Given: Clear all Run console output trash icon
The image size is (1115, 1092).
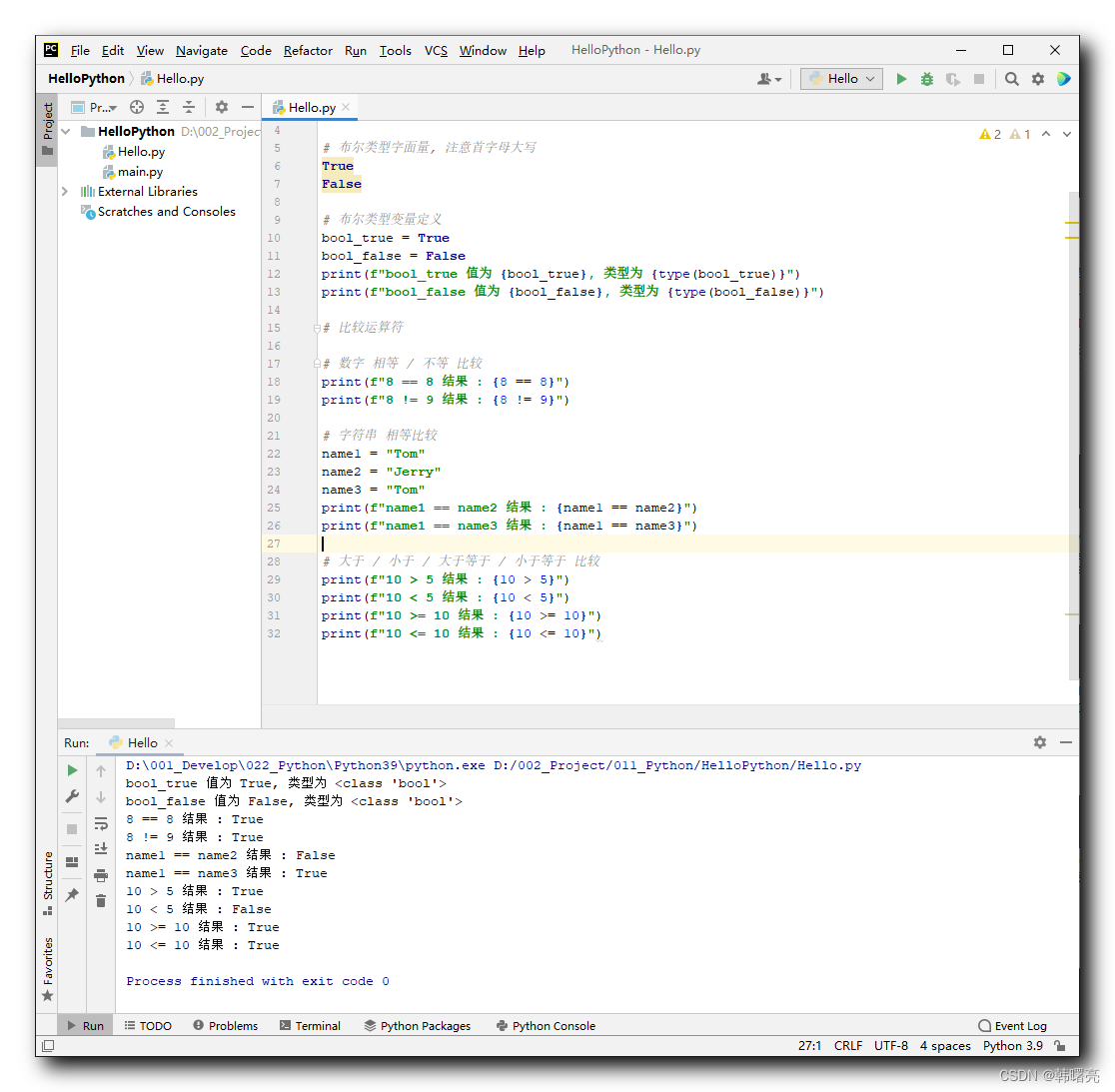Looking at the screenshot, I should [x=101, y=901].
